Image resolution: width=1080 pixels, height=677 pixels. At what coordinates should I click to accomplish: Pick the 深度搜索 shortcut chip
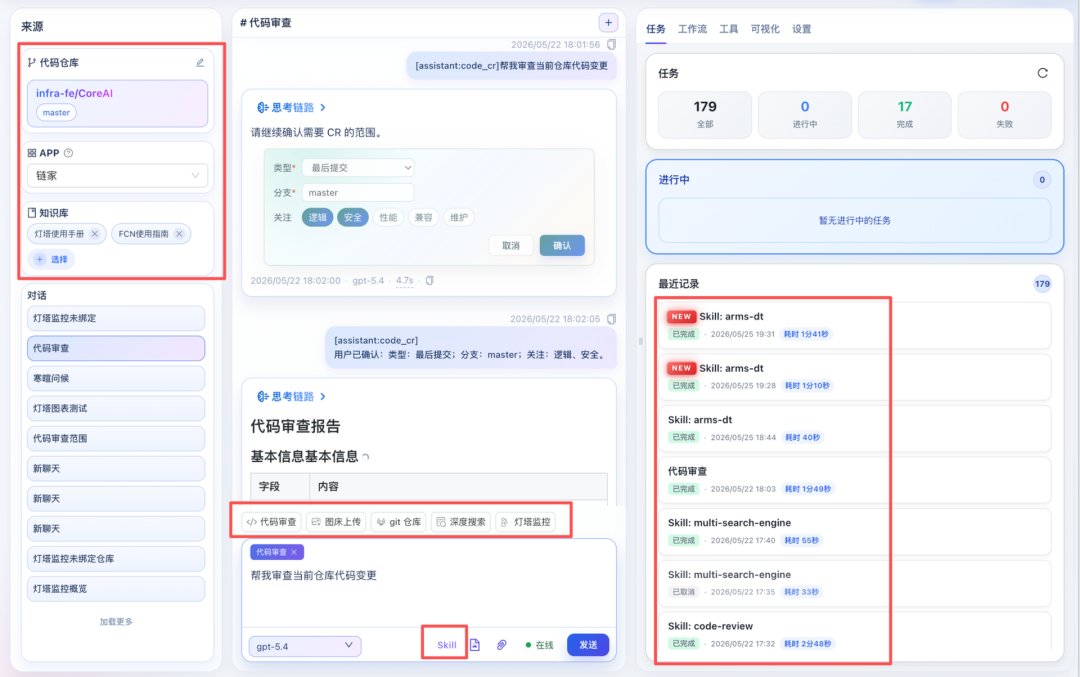click(x=461, y=522)
